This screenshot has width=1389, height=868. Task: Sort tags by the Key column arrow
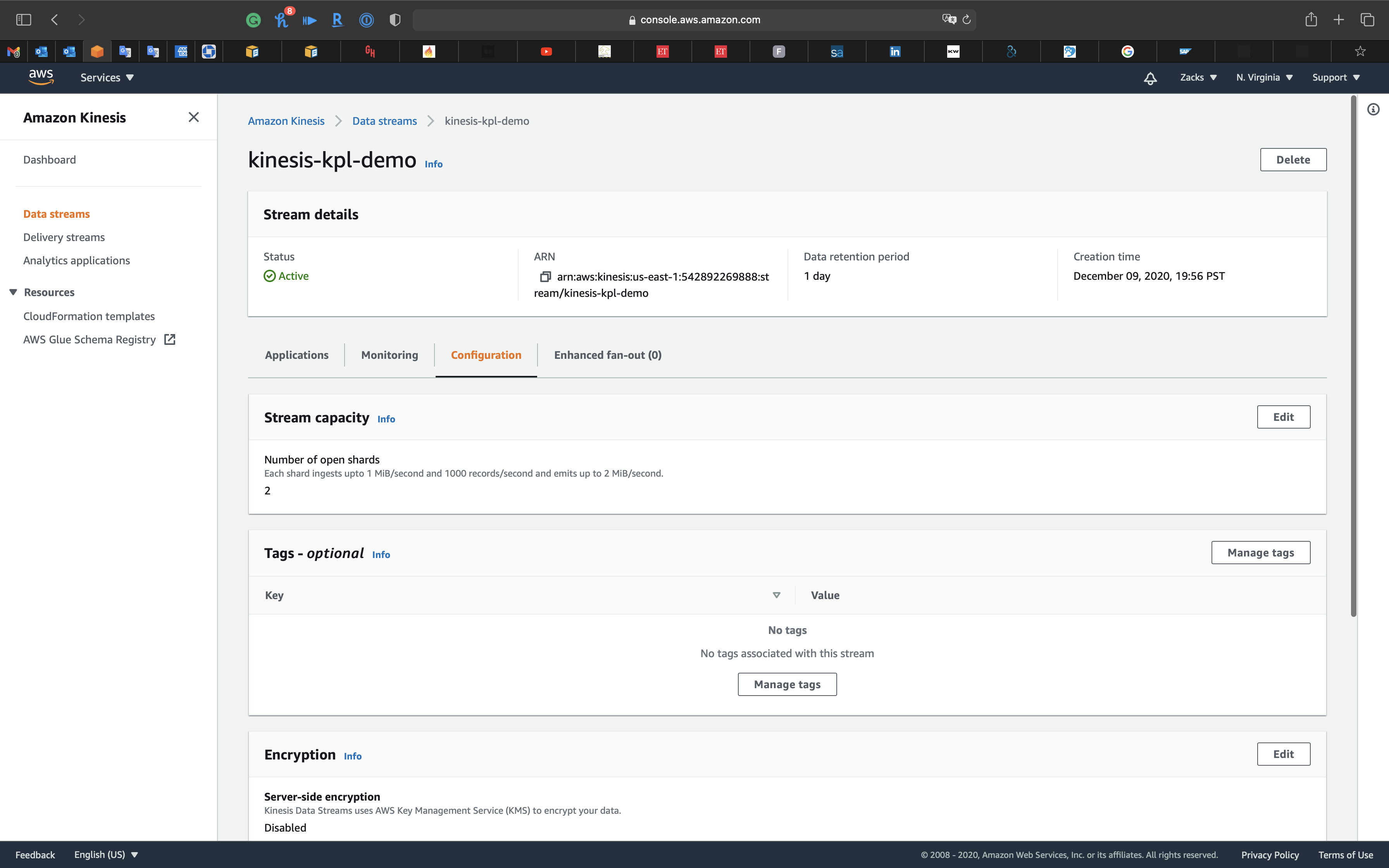[776, 595]
